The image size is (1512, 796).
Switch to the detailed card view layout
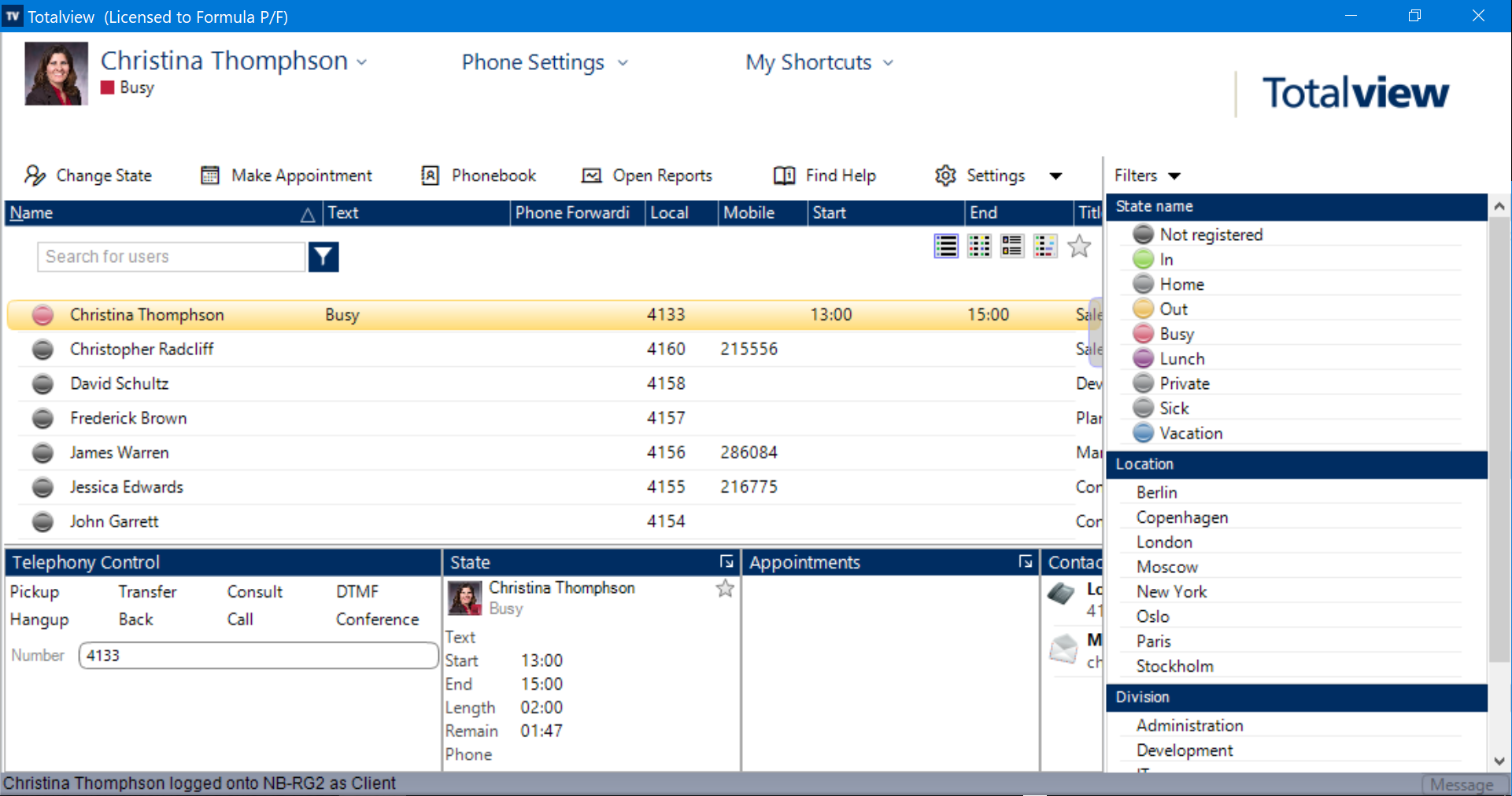(x=1012, y=246)
